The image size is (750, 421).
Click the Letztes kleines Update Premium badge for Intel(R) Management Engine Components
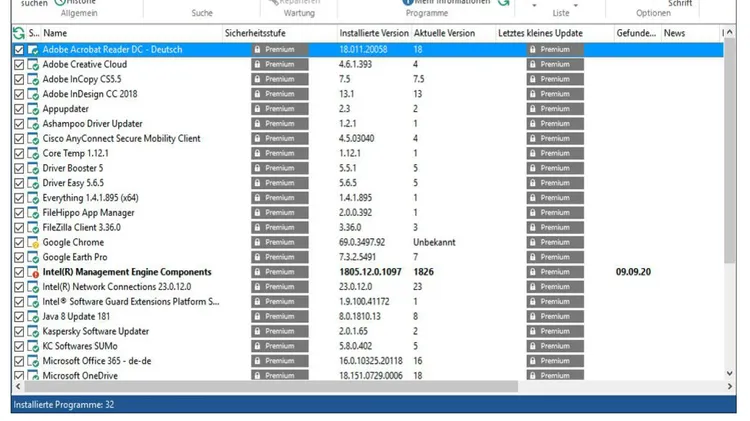tap(555, 272)
